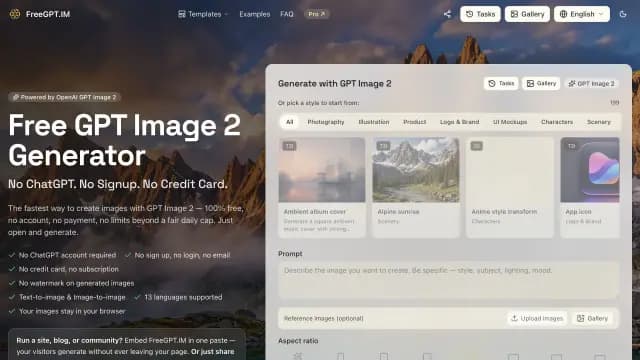This screenshot has width=640, height=360.
Task: Click the 'Anime style transform' title text
Action: pos(504,211)
